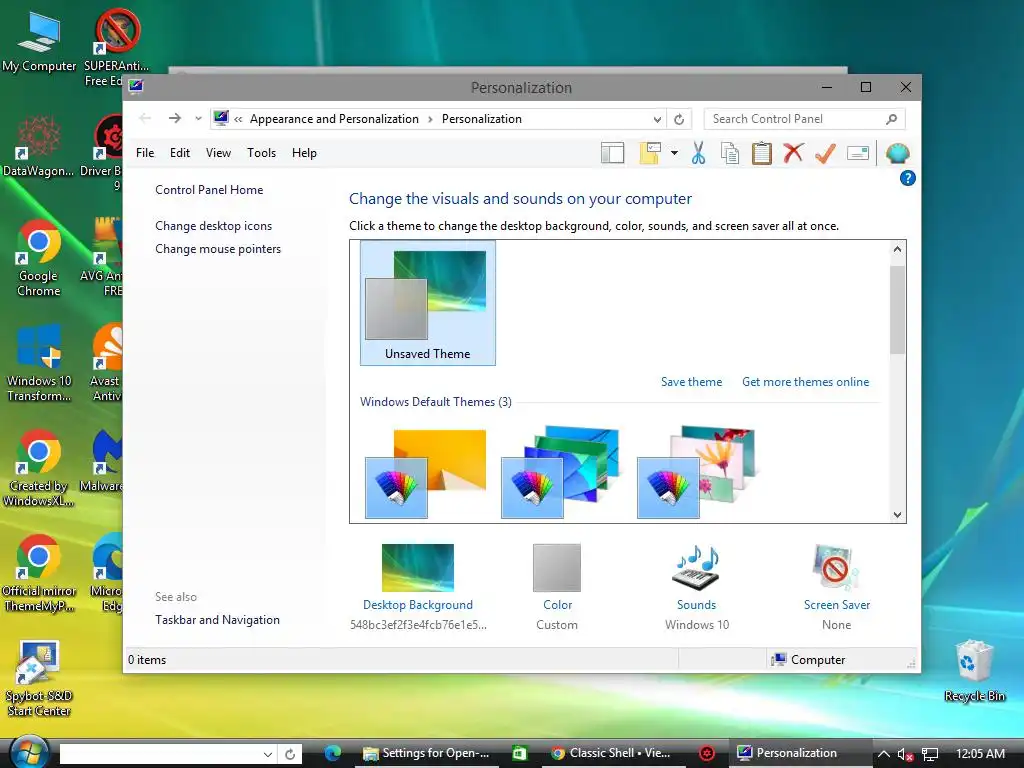Click the Paste clipboard toolbar icon
This screenshot has width=1024, height=768.
pyautogui.click(x=761, y=153)
